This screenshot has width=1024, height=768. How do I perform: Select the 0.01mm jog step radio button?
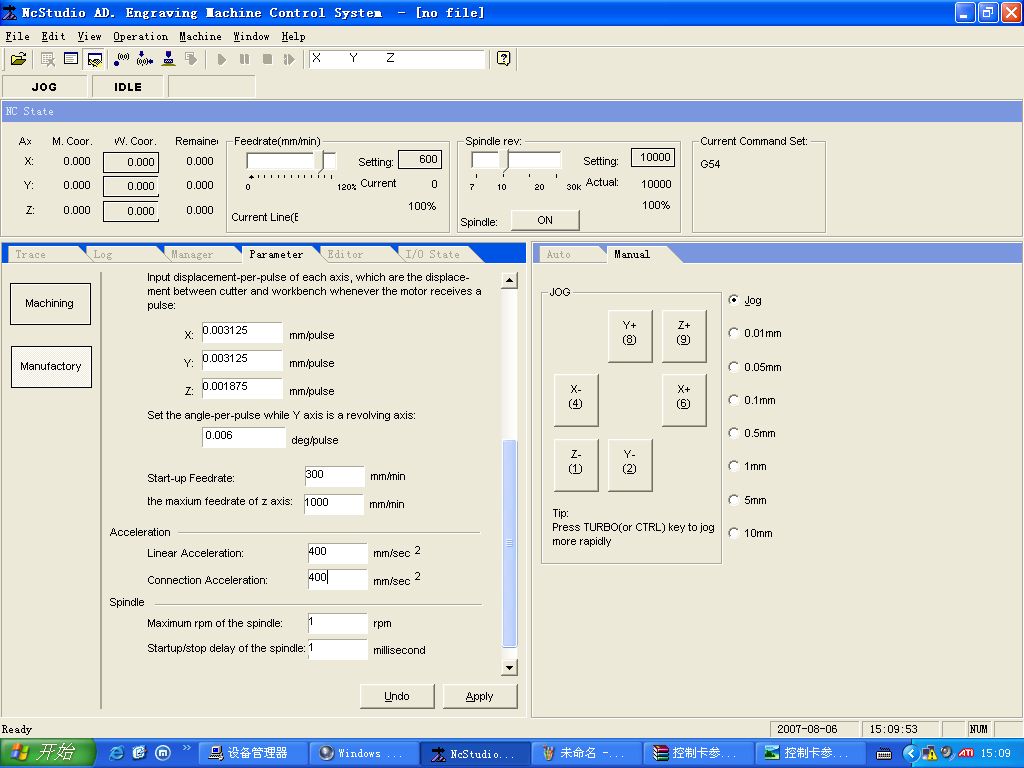pyautogui.click(x=735, y=333)
